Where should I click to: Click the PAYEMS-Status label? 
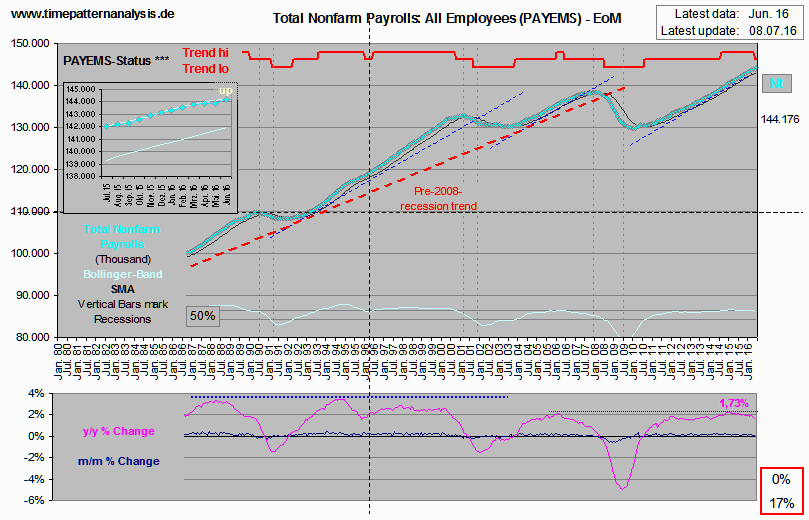click(x=109, y=61)
